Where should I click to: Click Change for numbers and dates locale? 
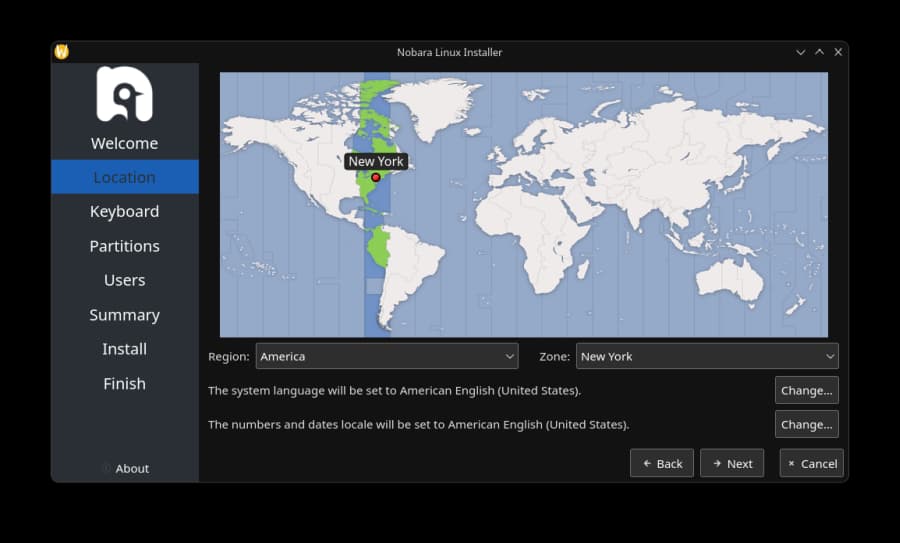(x=806, y=424)
